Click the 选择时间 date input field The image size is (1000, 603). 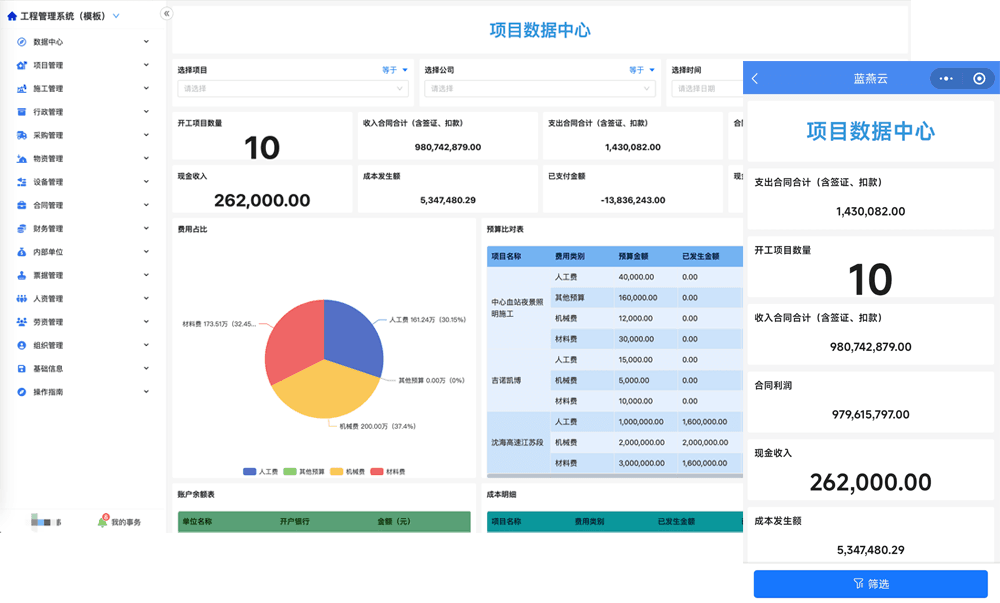tap(700, 88)
